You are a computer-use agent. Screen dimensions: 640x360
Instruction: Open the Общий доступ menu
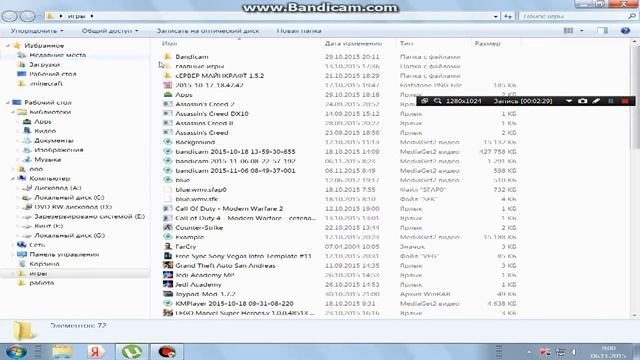pyautogui.click(x=109, y=31)
